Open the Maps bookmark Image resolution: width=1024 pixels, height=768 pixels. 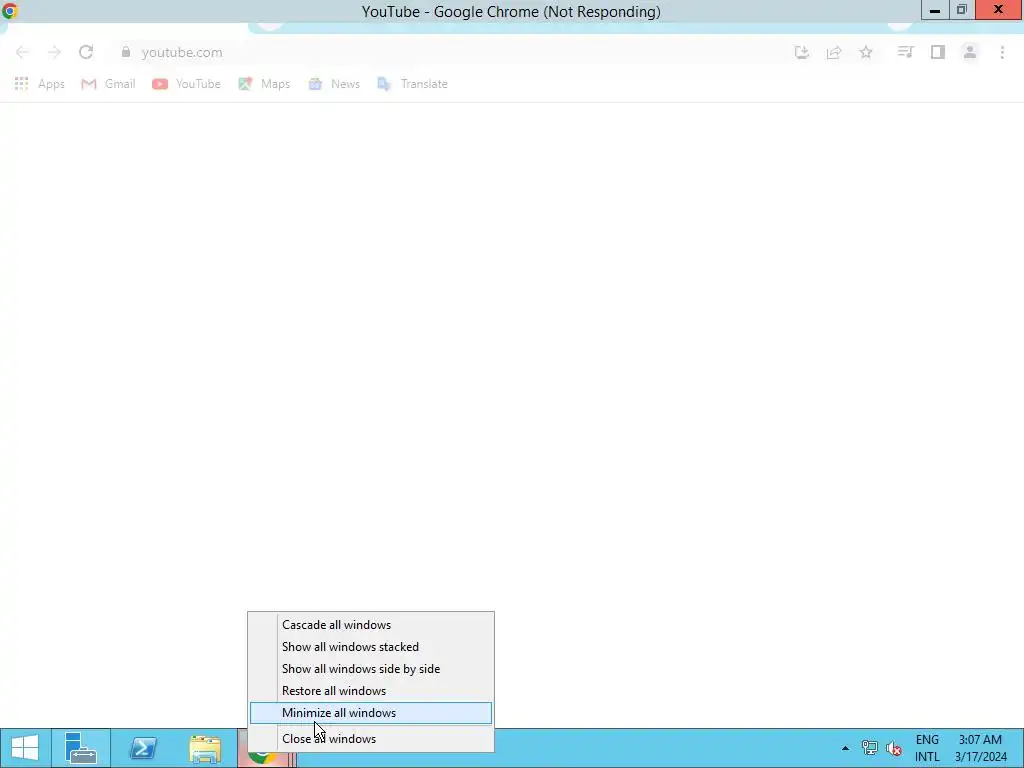click(x=264, y=84)
